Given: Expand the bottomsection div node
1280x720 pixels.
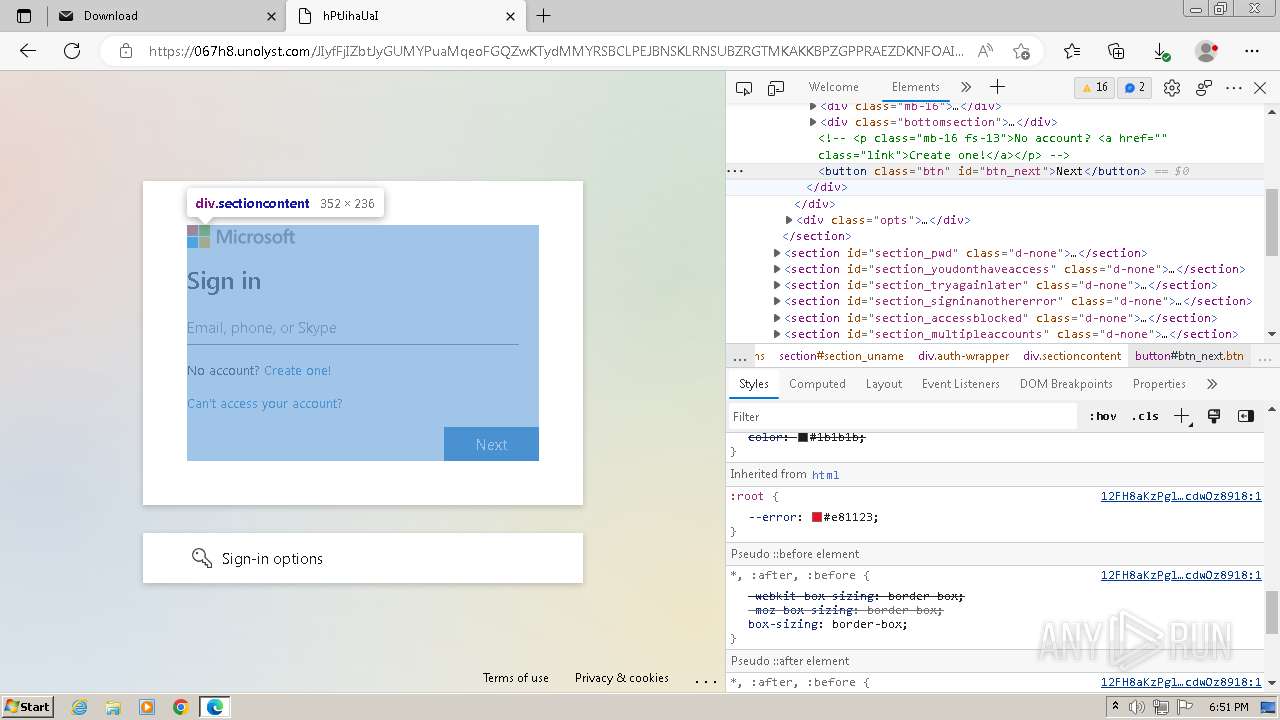Looking at the screenshot, I should 813,122.
